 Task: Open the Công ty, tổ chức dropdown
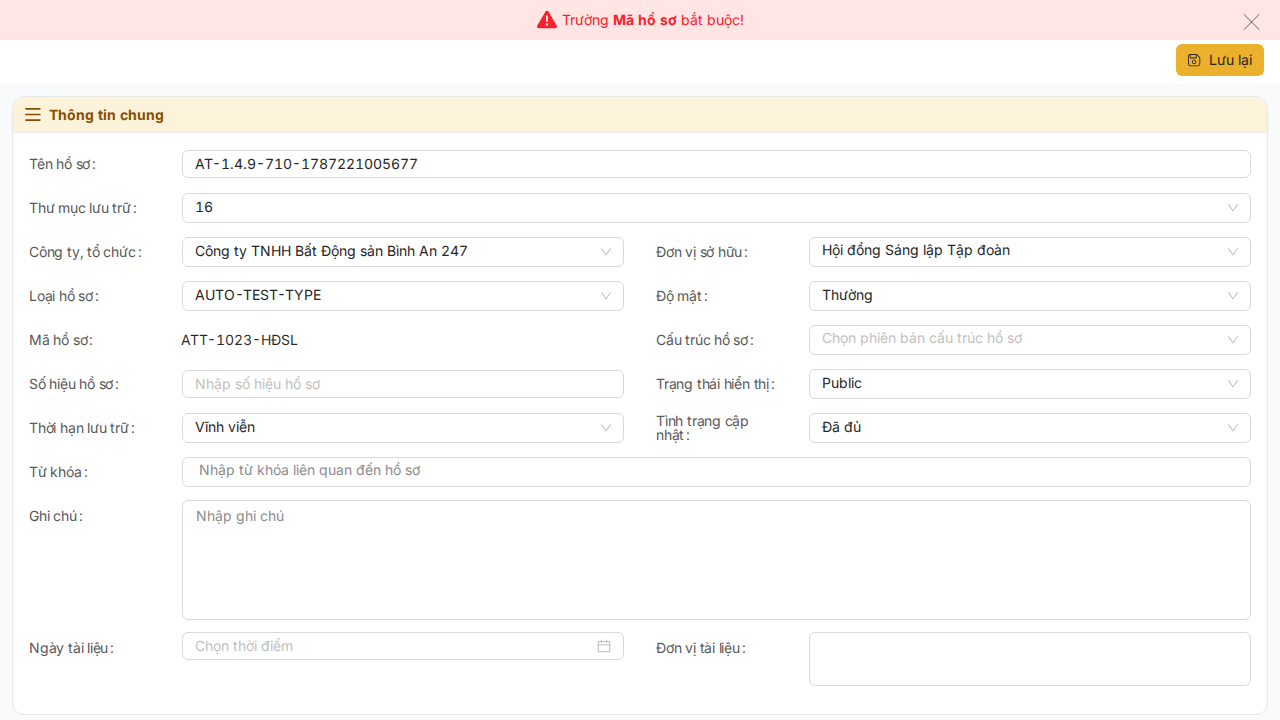pos(403,252)
